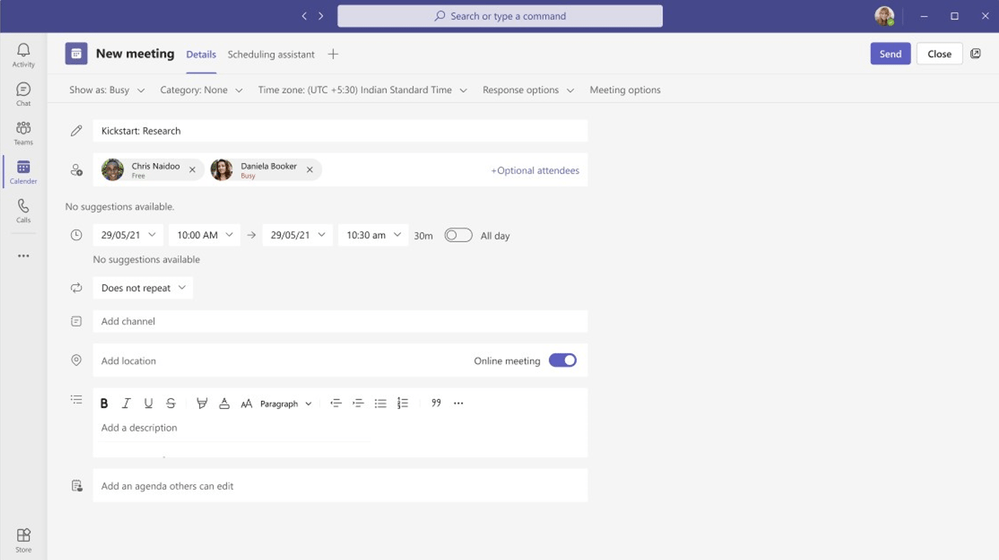Apply bold formatting in description editor

(x=104, y=404)
